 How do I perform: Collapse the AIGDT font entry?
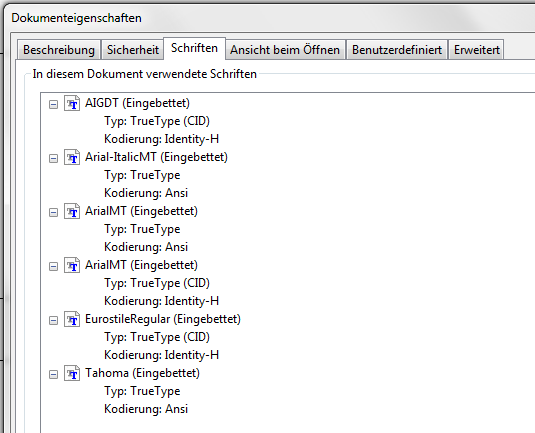(x=54, y=104)
